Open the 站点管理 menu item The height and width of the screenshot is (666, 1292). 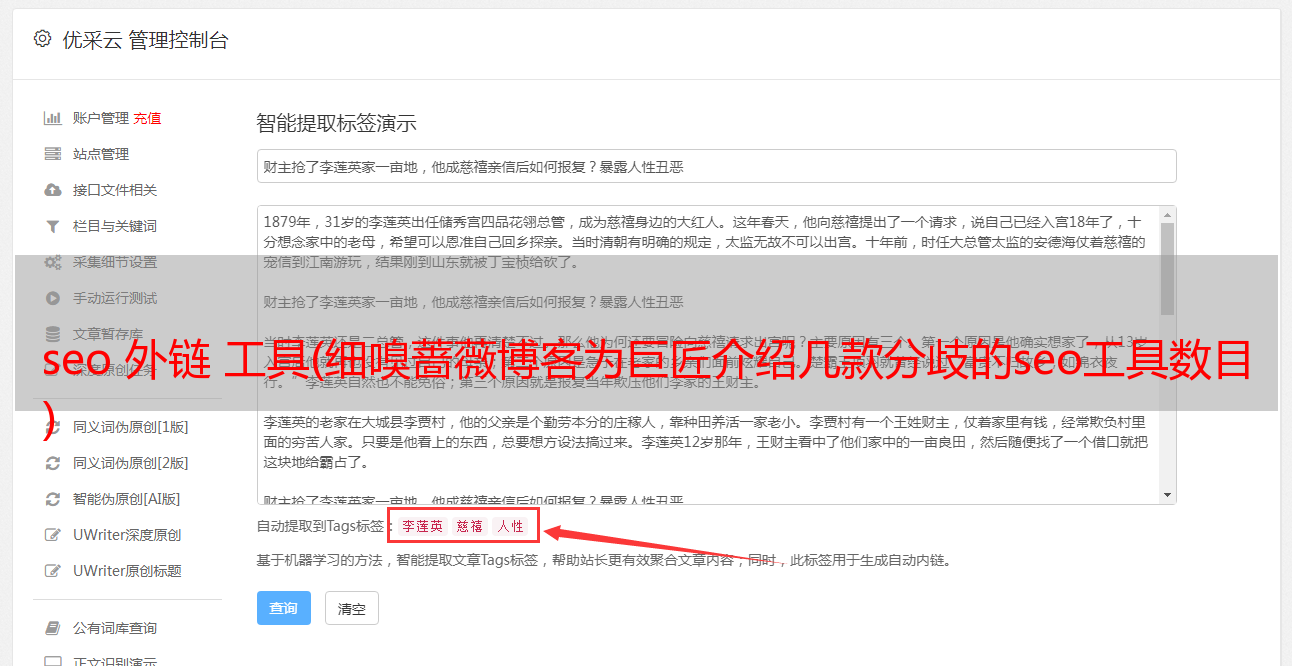coord(101,154)
